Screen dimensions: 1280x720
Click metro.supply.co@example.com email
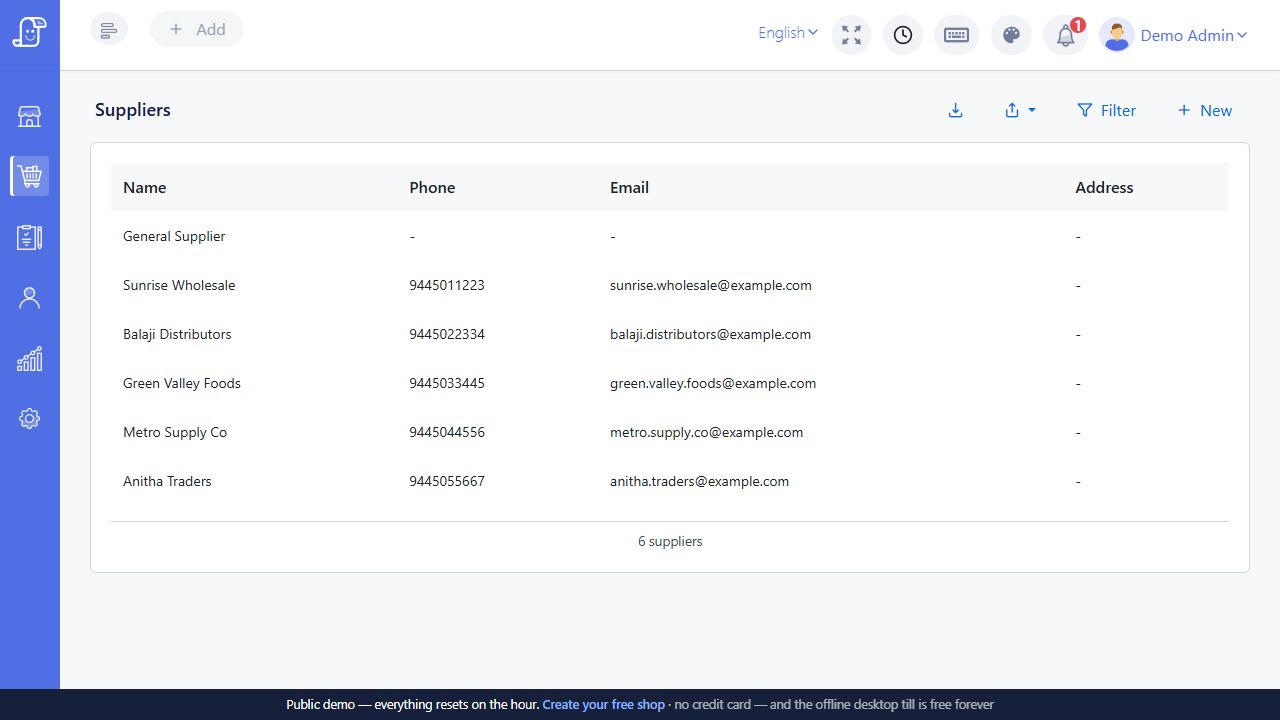pos(707,432)
